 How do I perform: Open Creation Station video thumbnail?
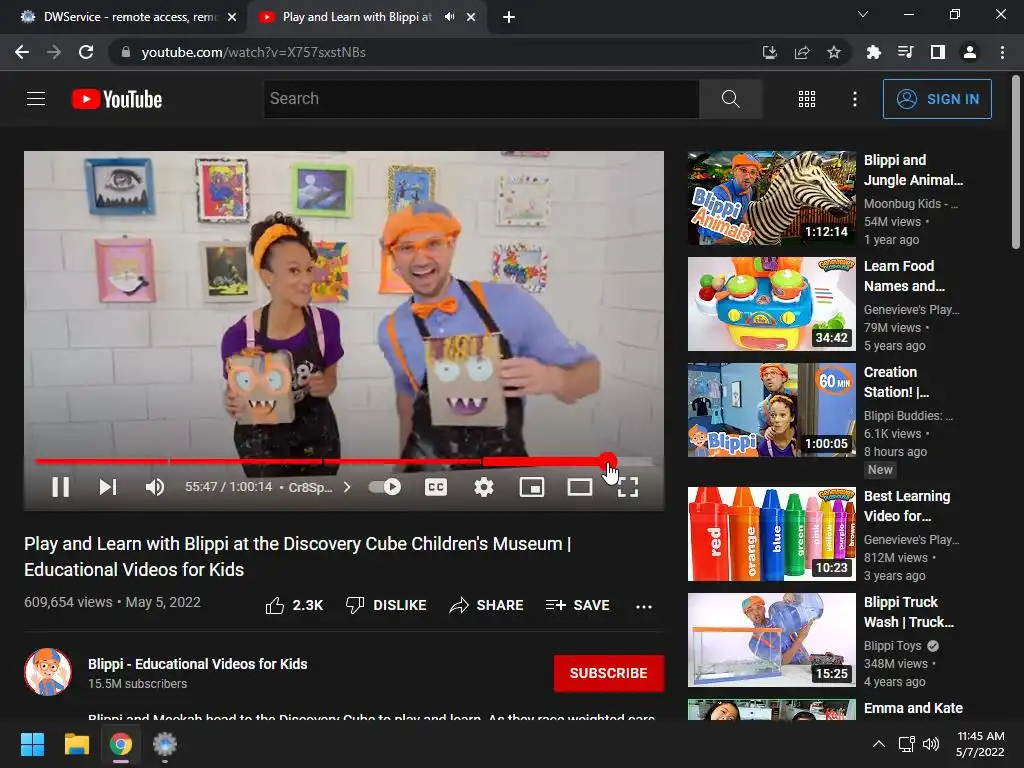(x=771, y=409)
